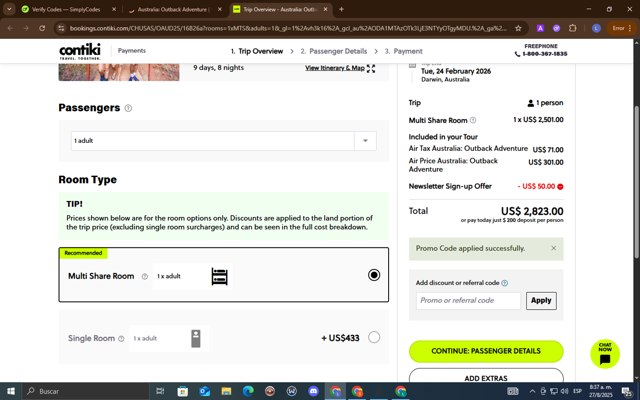Open Task View on the taskbar
This screenshot has width=640, height=400.
click(x=160, y=391)
